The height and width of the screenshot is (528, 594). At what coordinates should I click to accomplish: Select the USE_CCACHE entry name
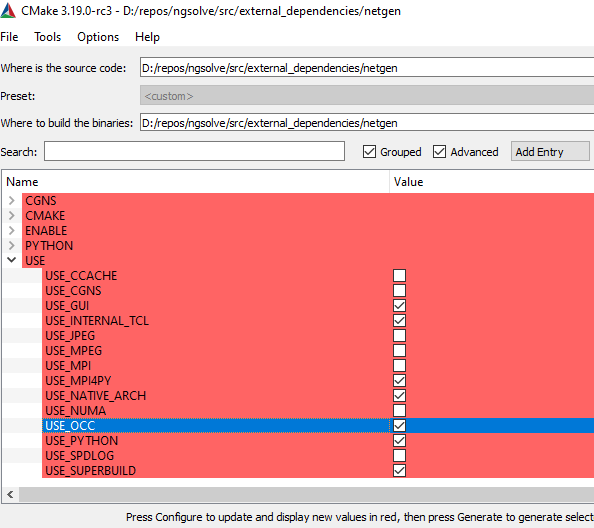pyautogui.click(x=81, y=275)
